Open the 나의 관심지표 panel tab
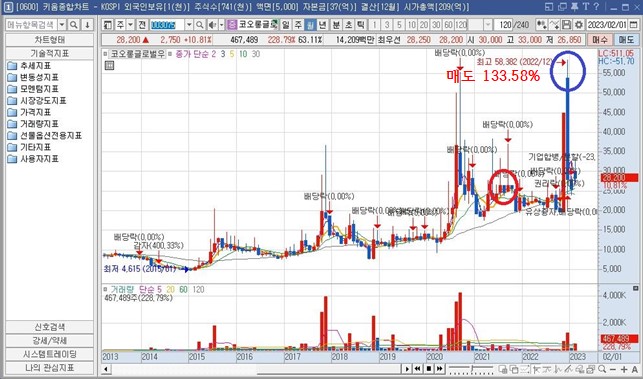 pos(50,368)
